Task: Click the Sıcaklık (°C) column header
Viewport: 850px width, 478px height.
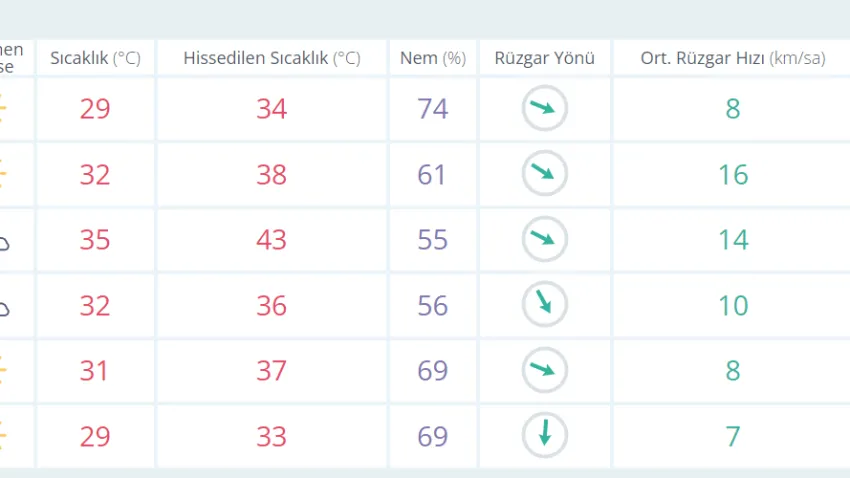Action: [95, 58]
